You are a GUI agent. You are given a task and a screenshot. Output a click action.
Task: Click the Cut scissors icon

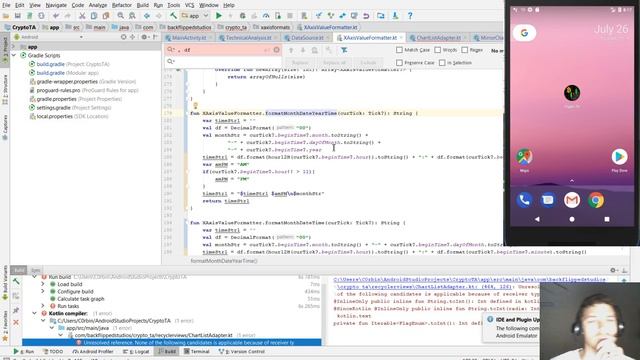click(x=82, y=16)
